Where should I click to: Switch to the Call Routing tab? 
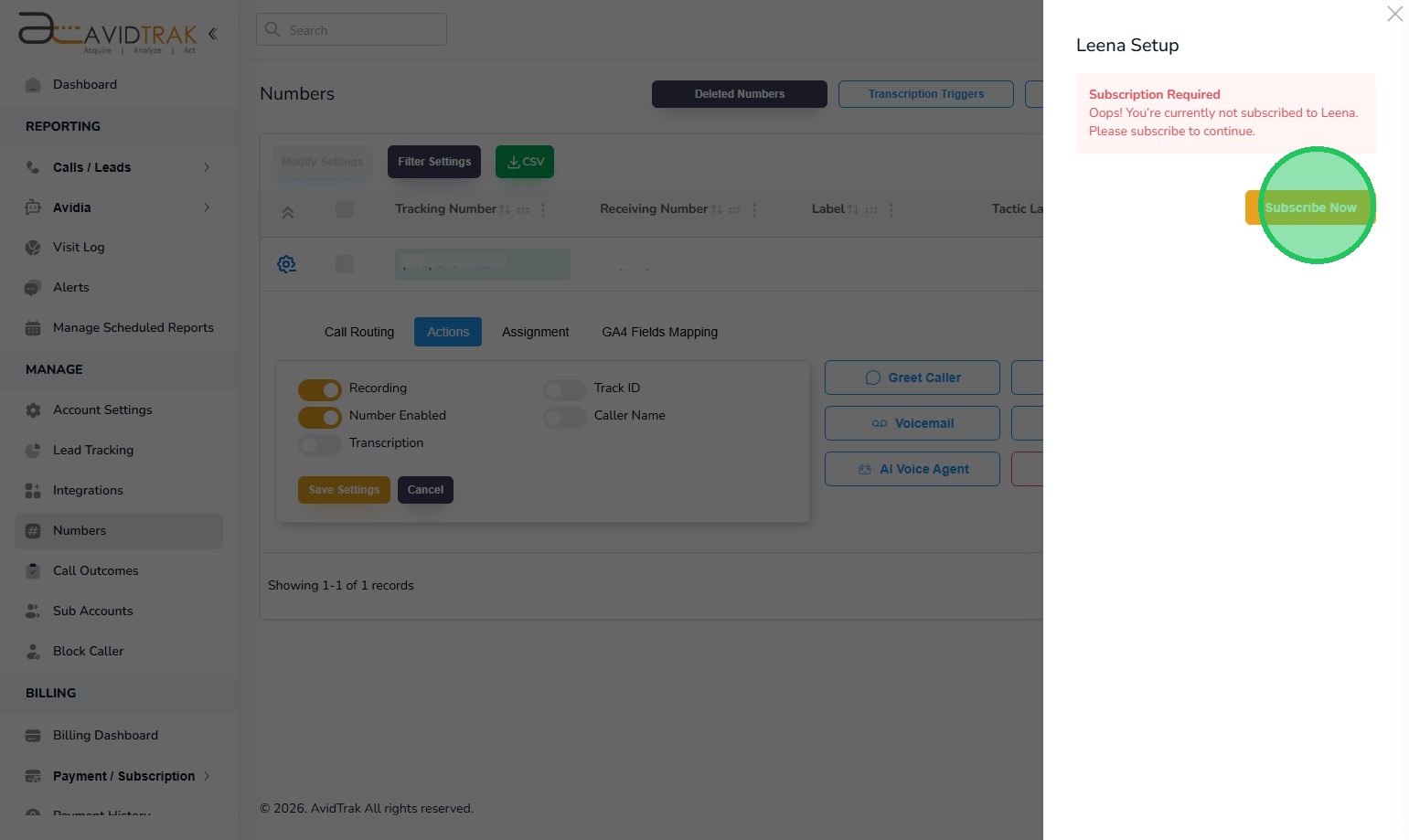[x=359, y=332]
